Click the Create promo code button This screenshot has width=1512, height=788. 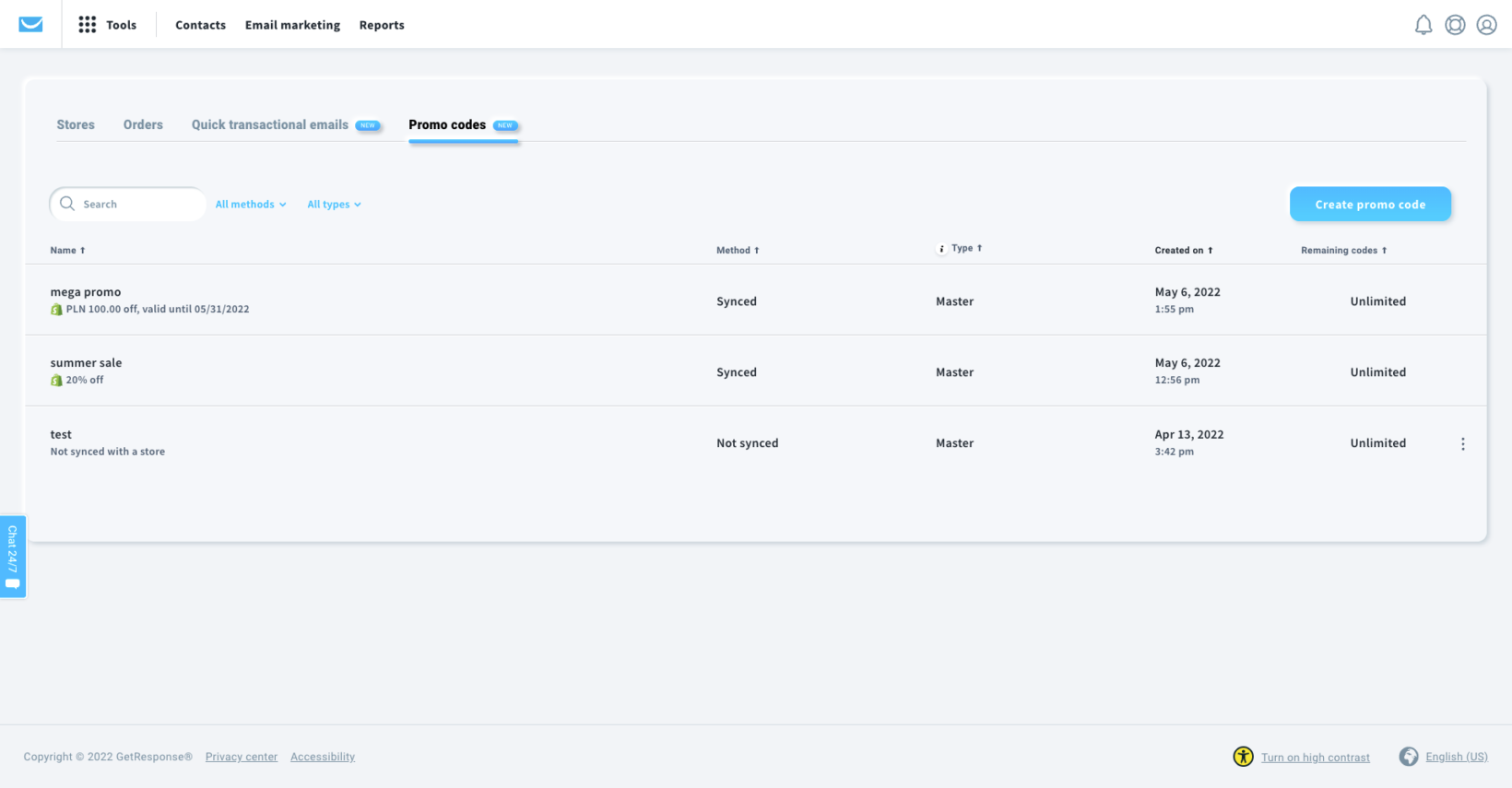(1369, 205)
